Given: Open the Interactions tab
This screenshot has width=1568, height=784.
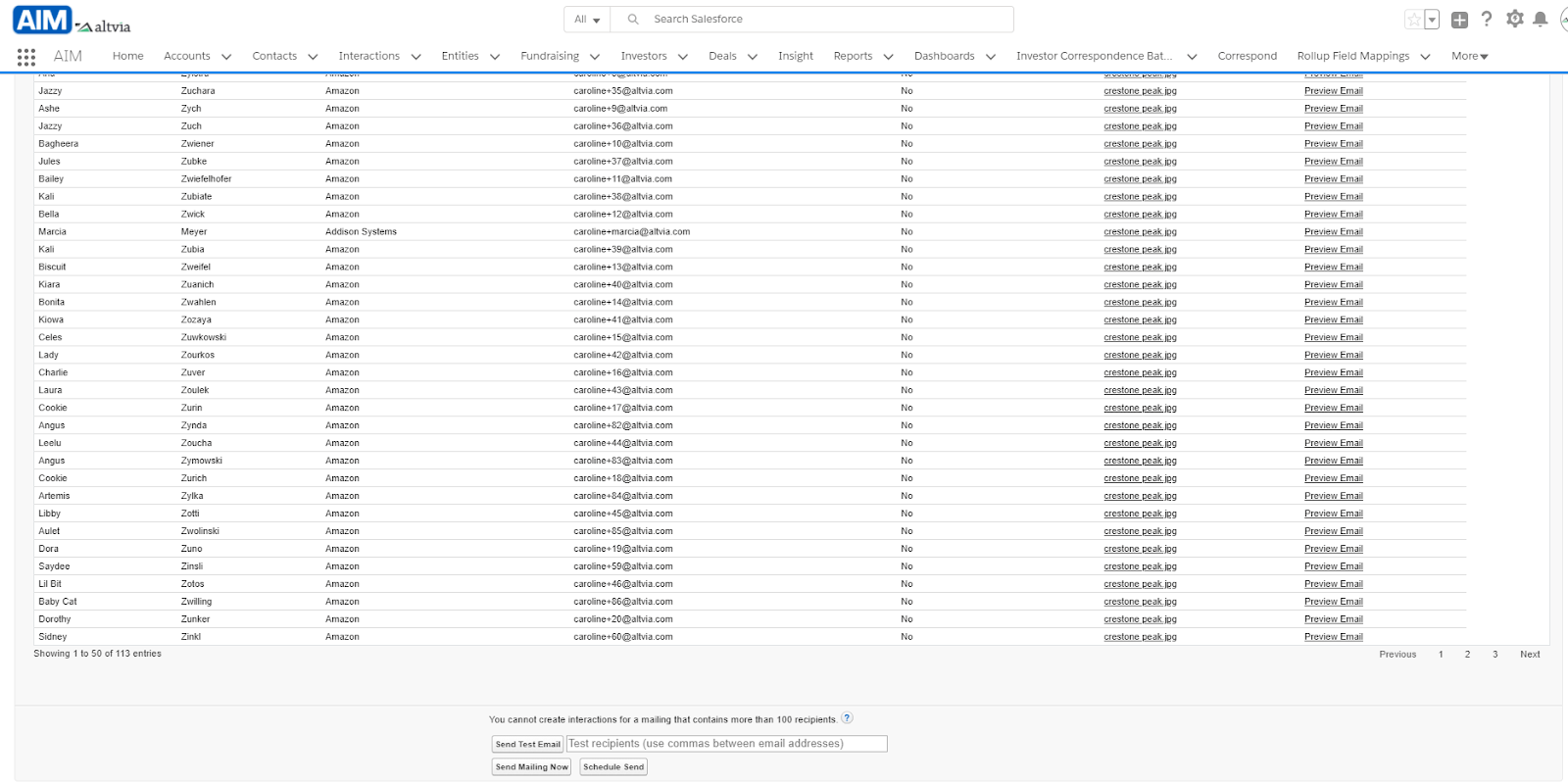Looking at the screenshot, I should click(369, 56).
